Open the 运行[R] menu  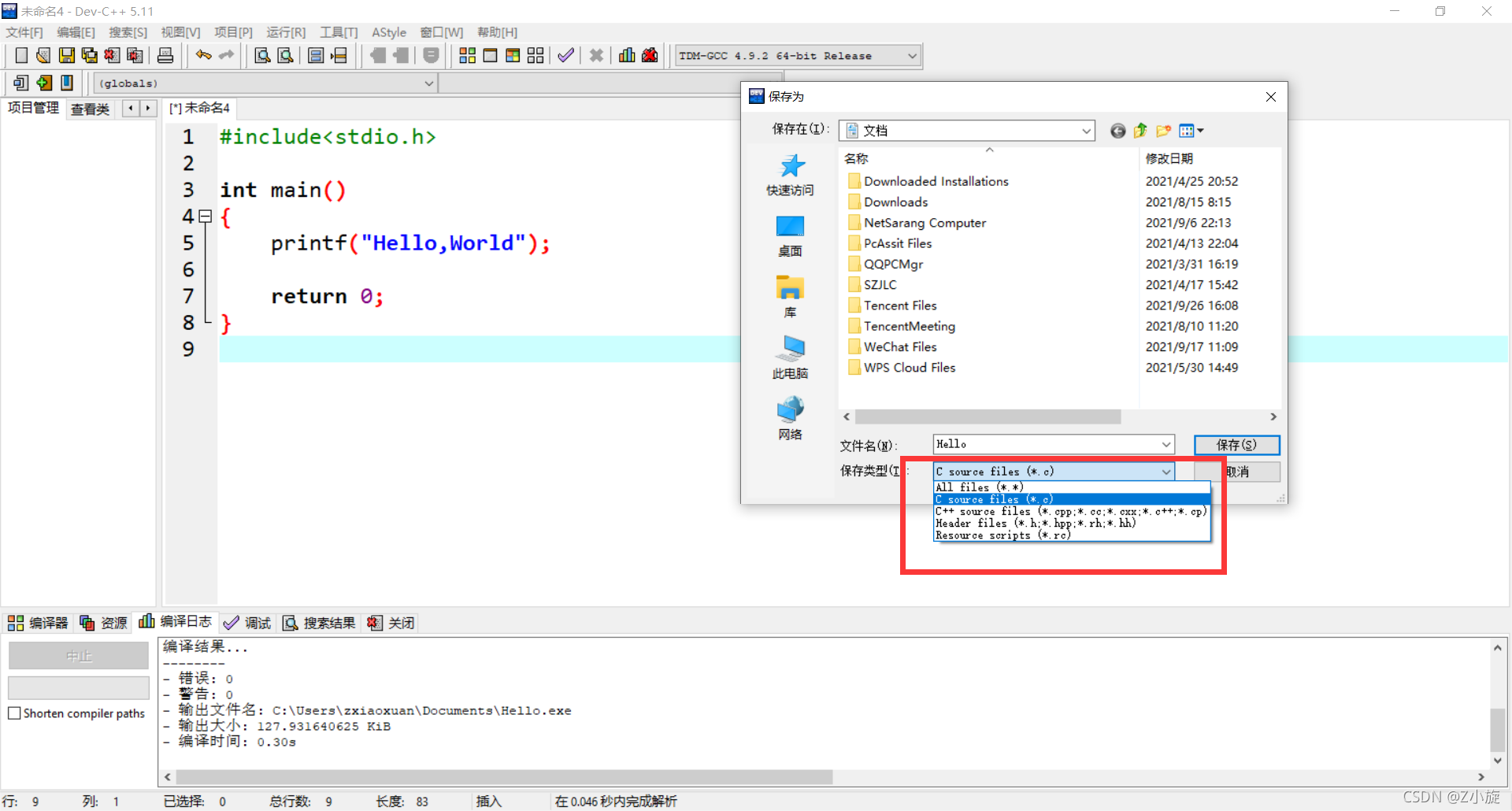pos(286,32)
